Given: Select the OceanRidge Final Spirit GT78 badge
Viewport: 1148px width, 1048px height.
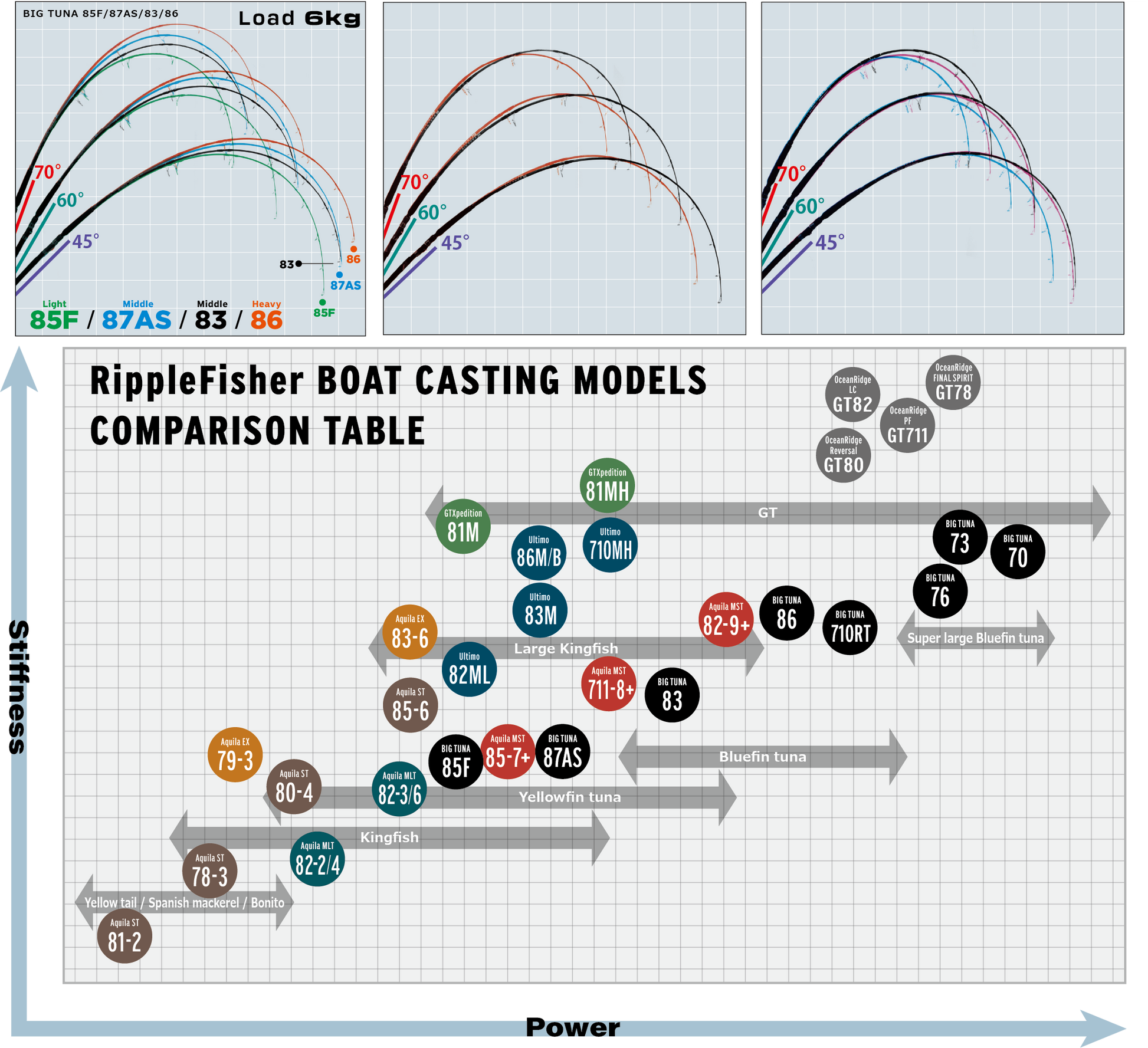Looking at the screenshot, I should [x=953, y=382].
